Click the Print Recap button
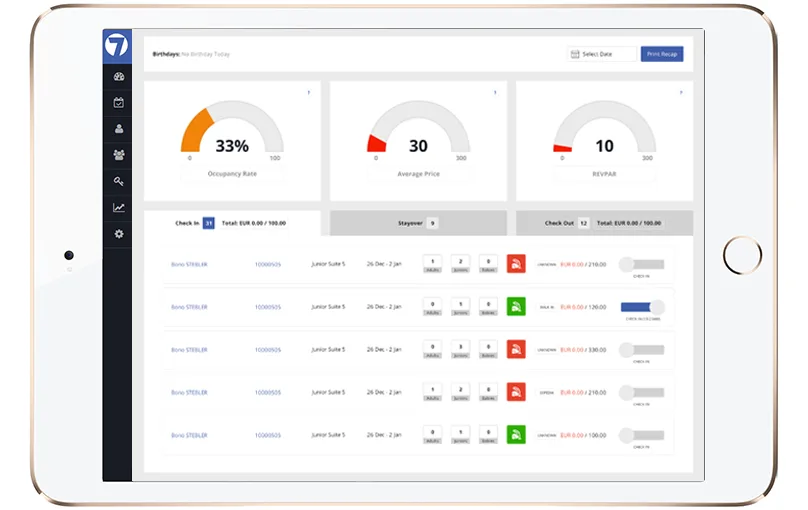Screen dimensions: 808x510 tap(662, 54)
